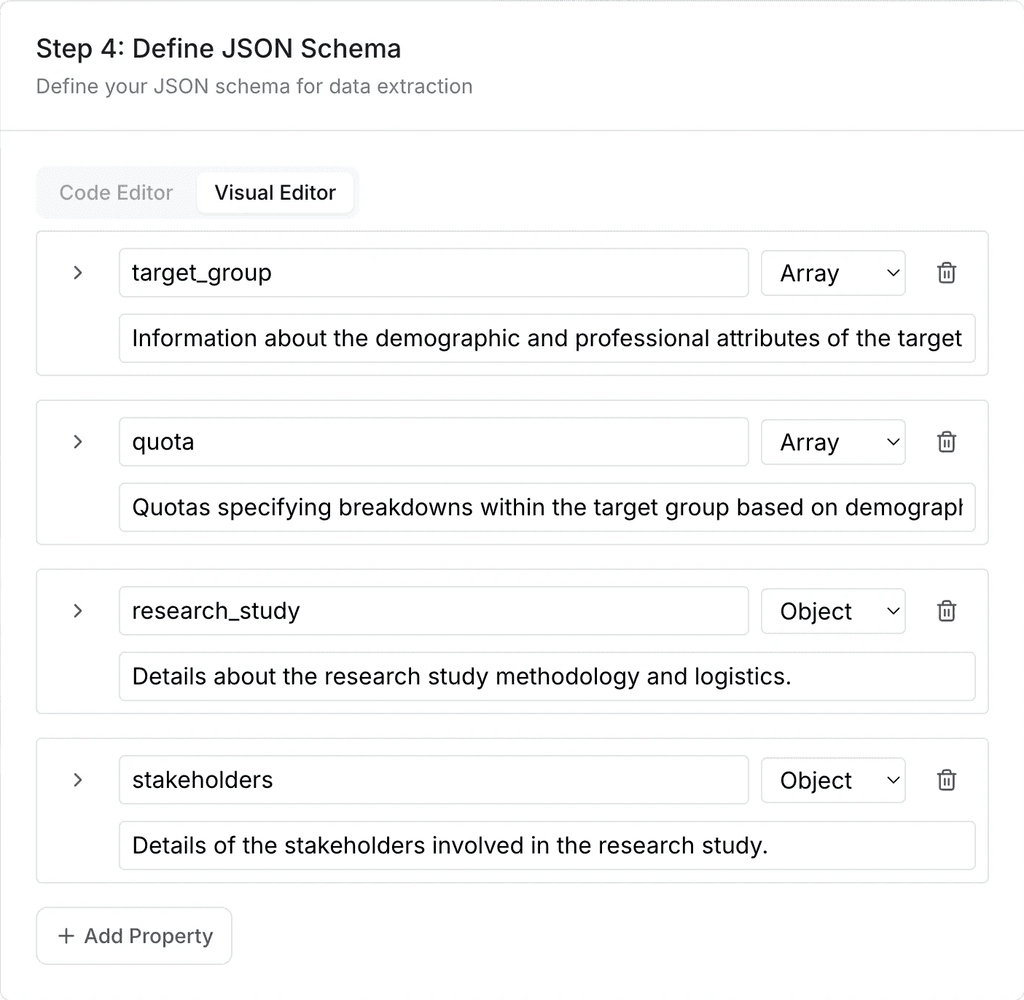Delete the target_group property
1024x1000 pixels.
(x=946, y=272)
